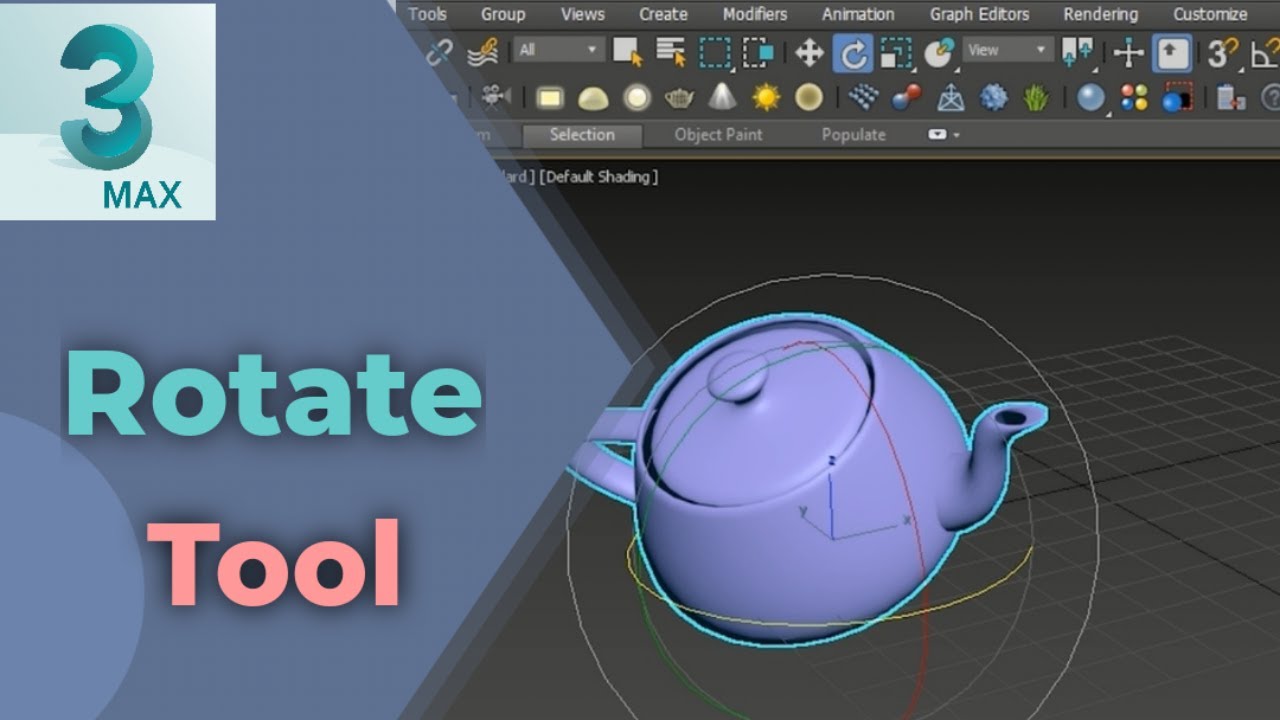Click the rectangular area light icon
The height and width of the screenshot is (720, 1280).
click(x=549, y=97)
